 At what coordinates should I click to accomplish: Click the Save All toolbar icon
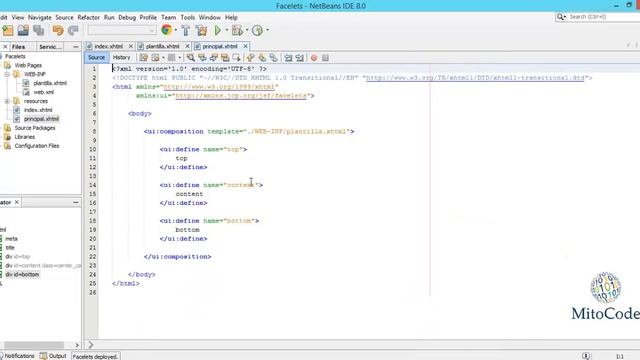[39, 31]
